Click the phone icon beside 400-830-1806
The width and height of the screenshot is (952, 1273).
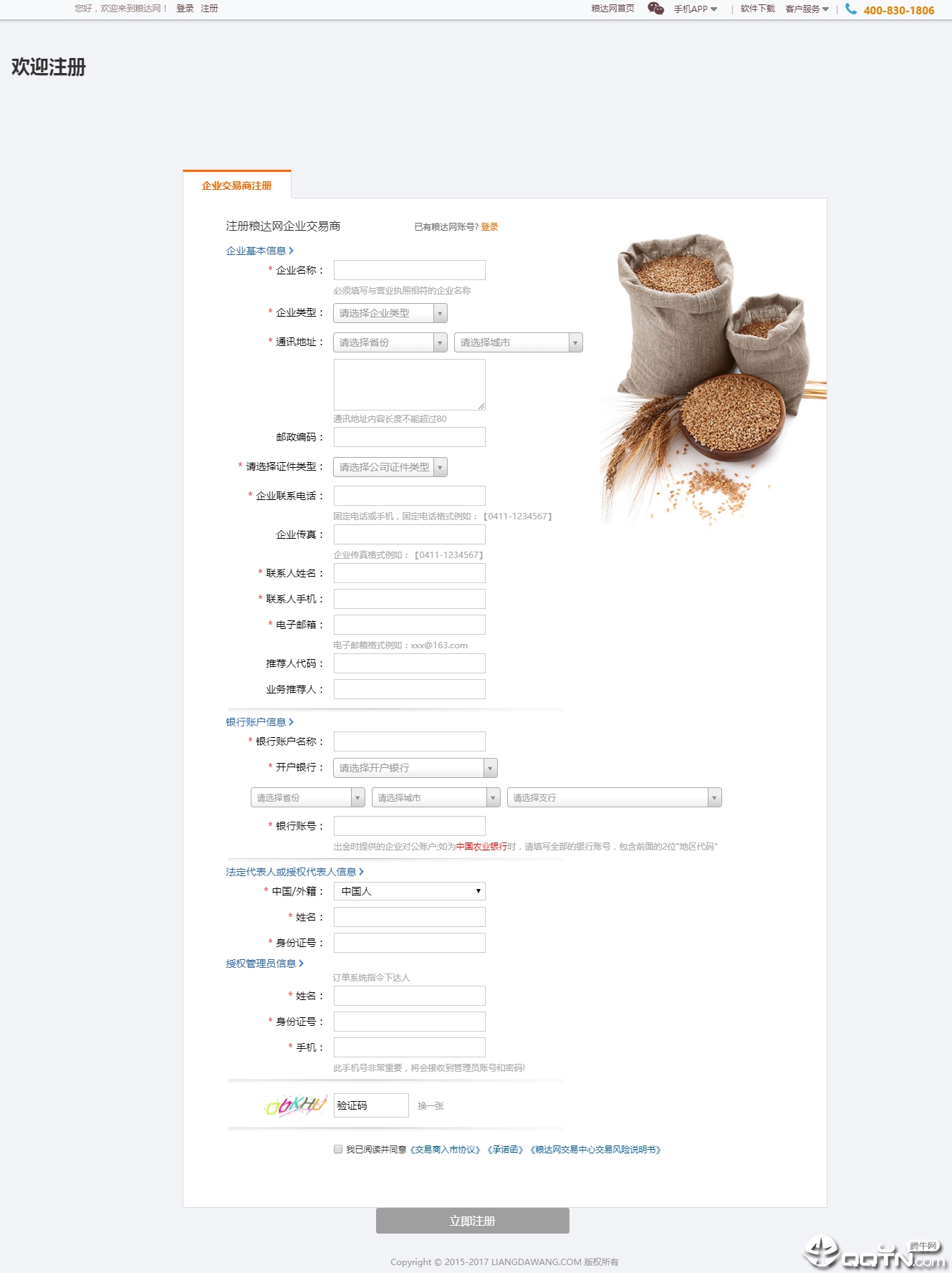(x=851, y=9)
